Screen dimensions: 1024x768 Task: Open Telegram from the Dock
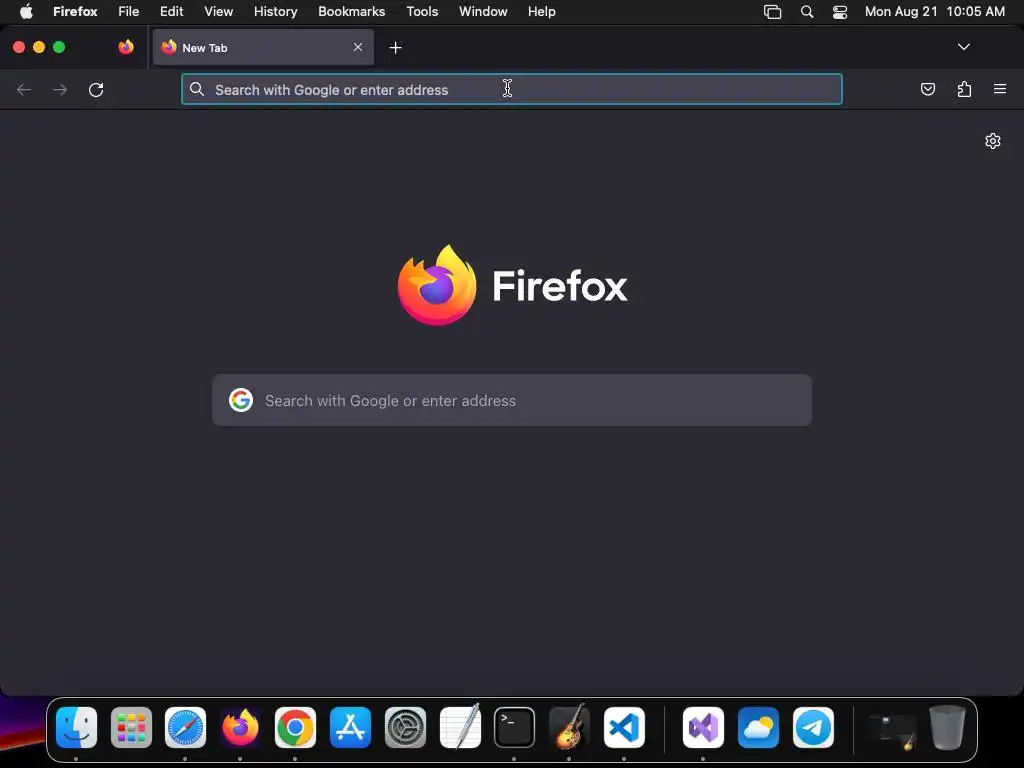pyautogui.click(x=813, y=727)
